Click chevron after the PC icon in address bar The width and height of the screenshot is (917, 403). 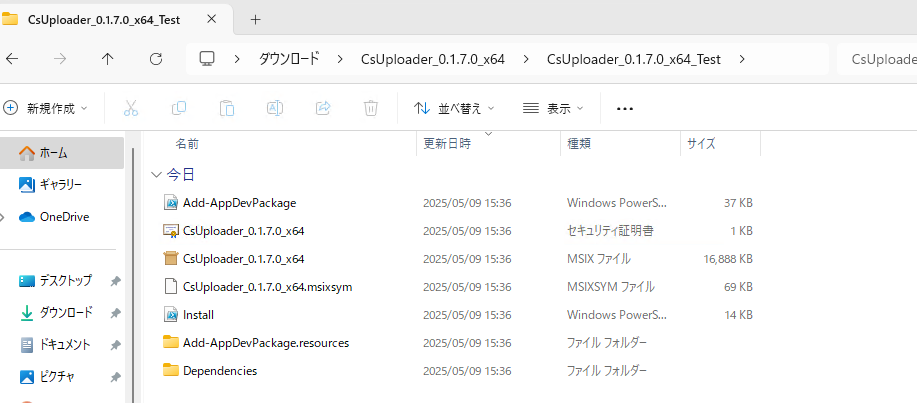237,59
